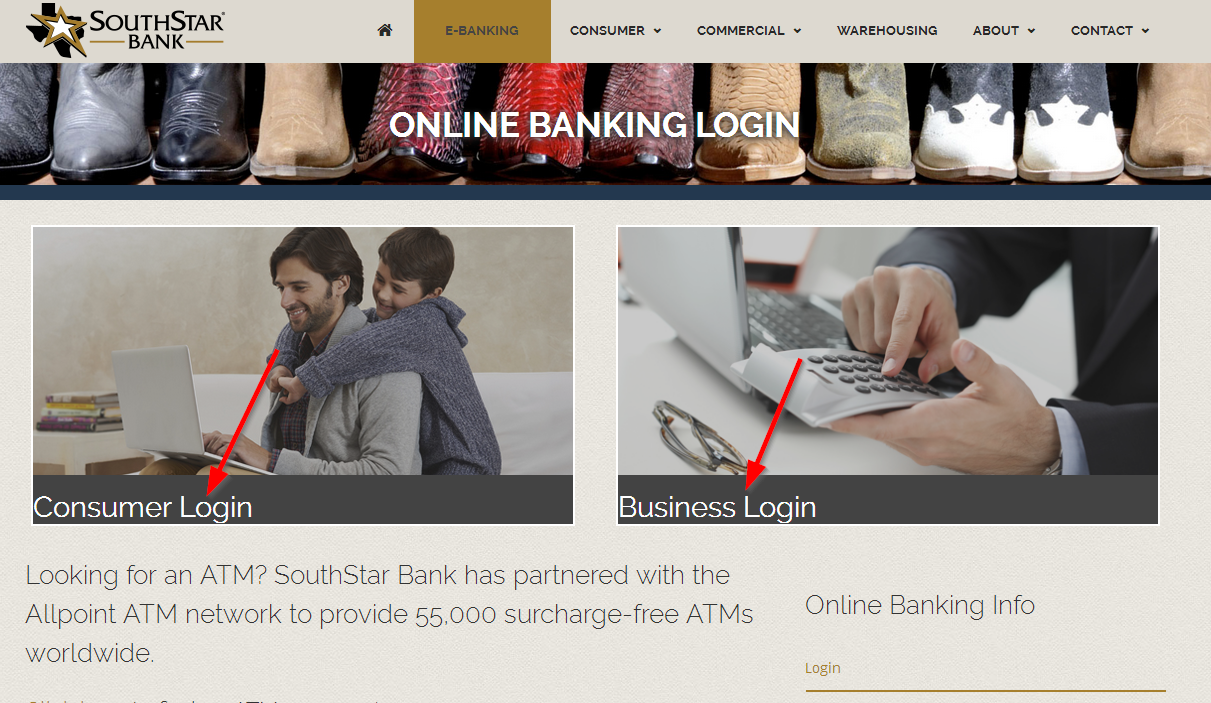The image size is (1211, 703).
Task: Click the Online Banking Info heading
Action: tap(920, 605)
